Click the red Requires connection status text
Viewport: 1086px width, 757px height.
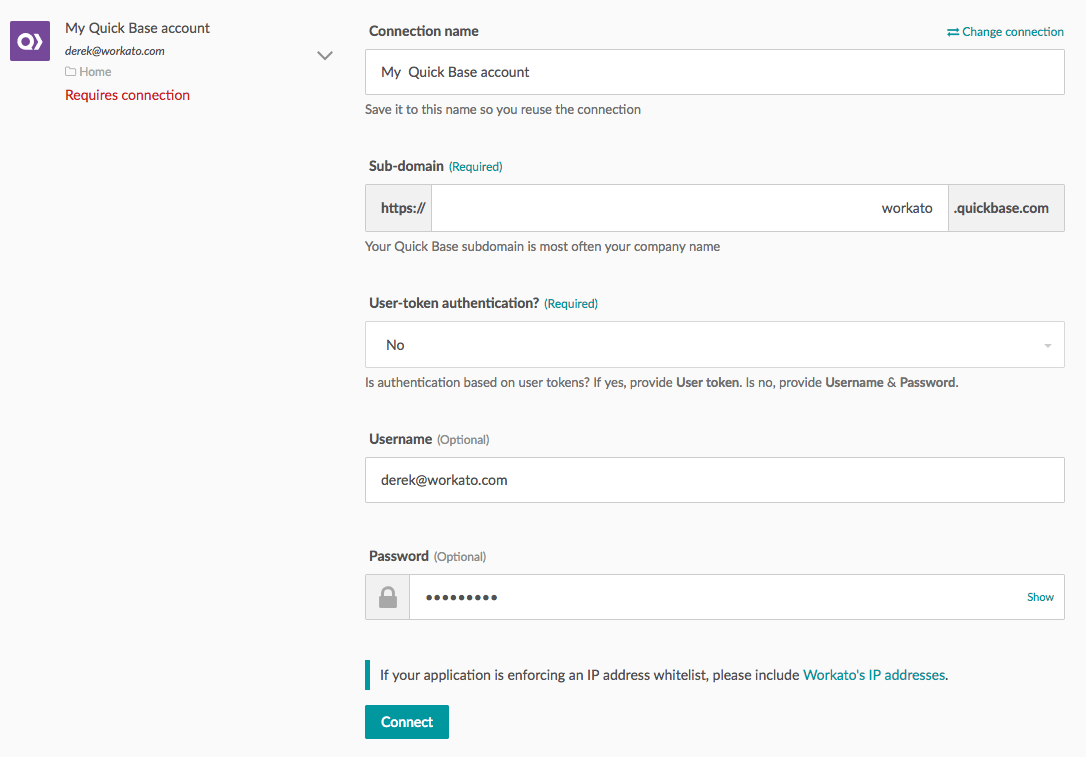click(x=127, y=95)
